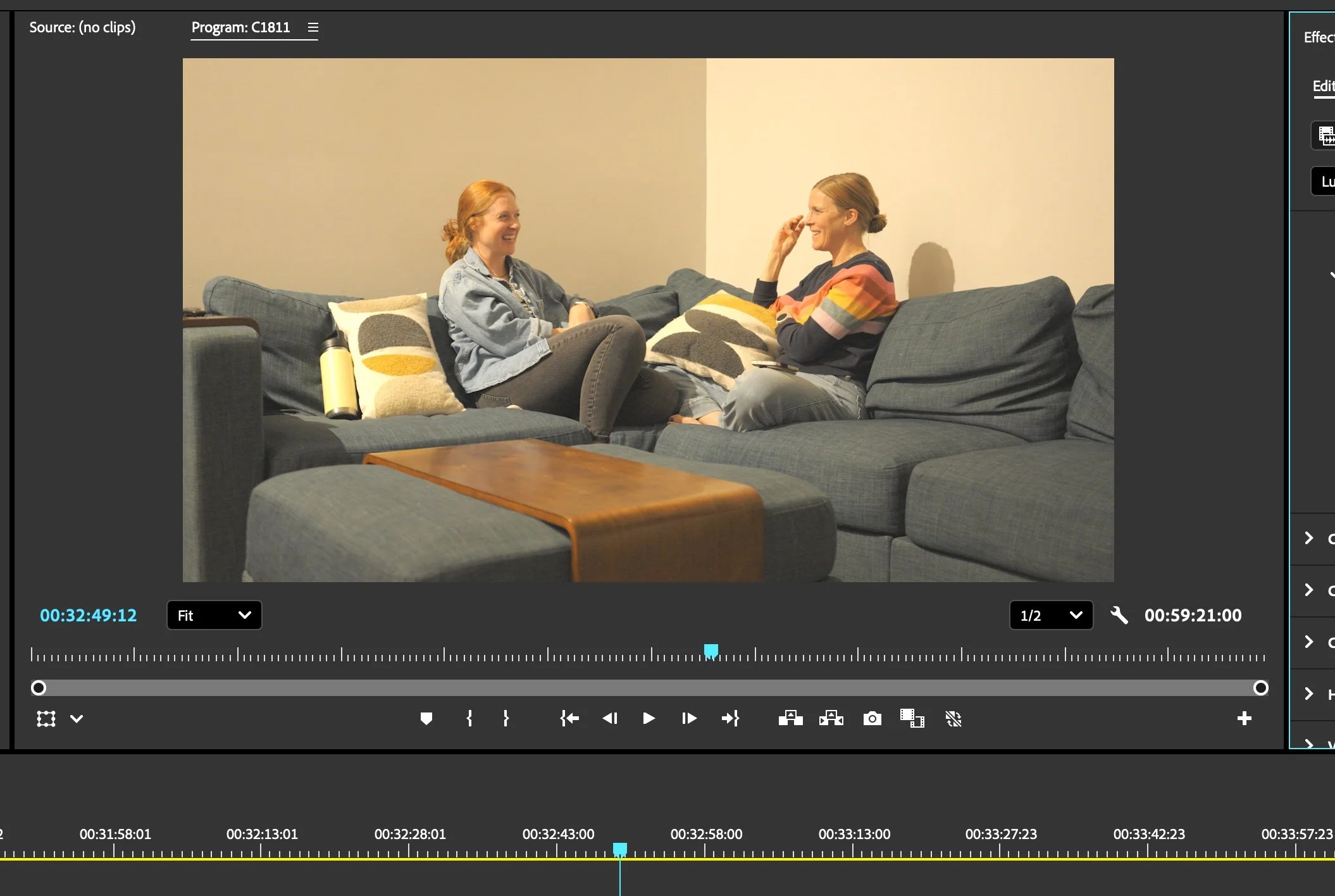The image size is (1335, 896).
Task: Open wrench settings menu
Action: pos(1119,615)
